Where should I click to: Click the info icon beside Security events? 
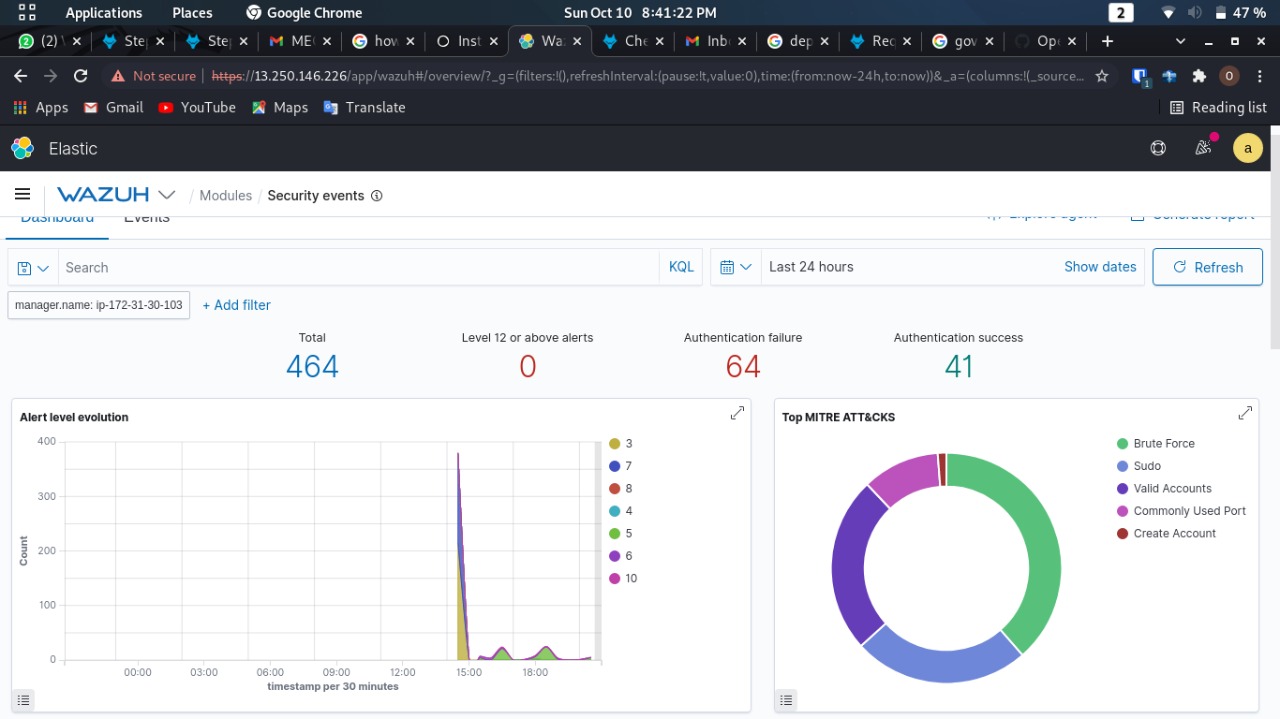point(377,196)
